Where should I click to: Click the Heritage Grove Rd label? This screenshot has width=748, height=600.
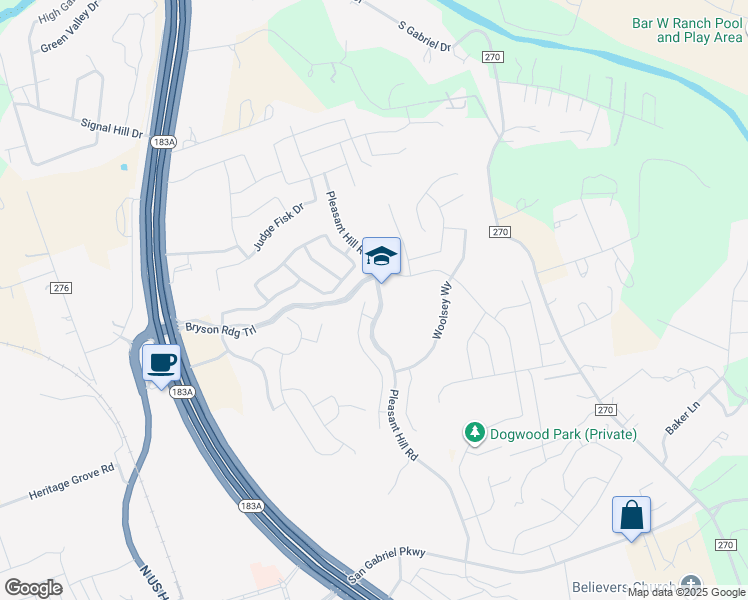pyautogui.click(x=72, y=481)
